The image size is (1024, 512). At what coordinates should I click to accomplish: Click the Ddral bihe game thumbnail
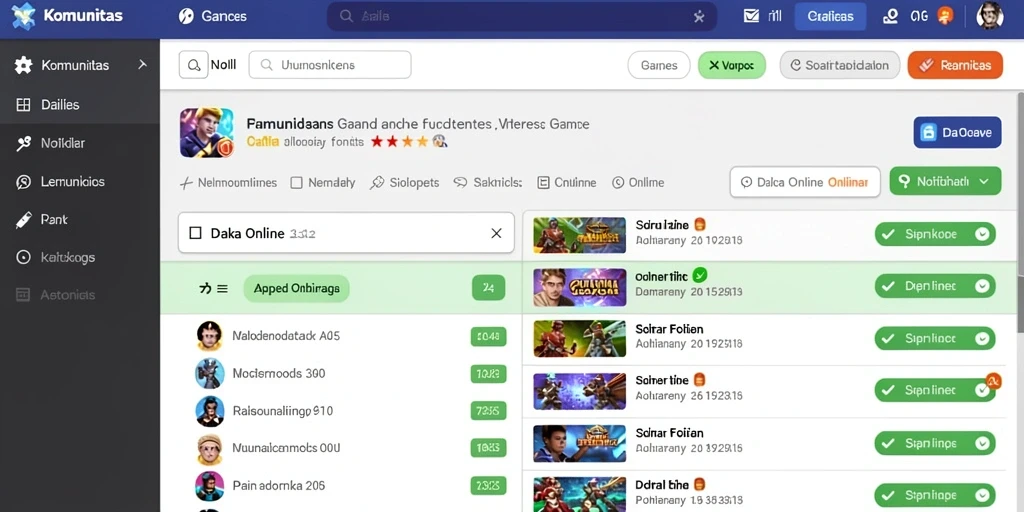point(579,494)
